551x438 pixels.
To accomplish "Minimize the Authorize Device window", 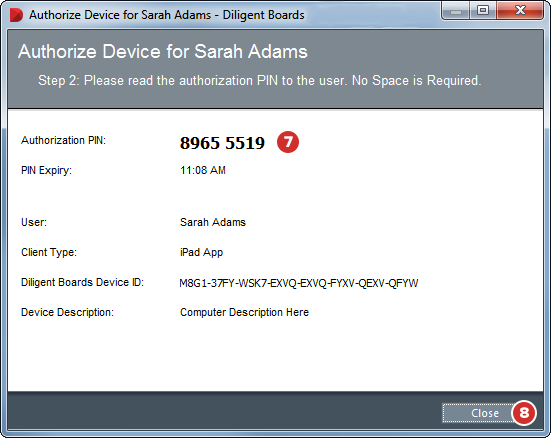I will coord(456,11).
